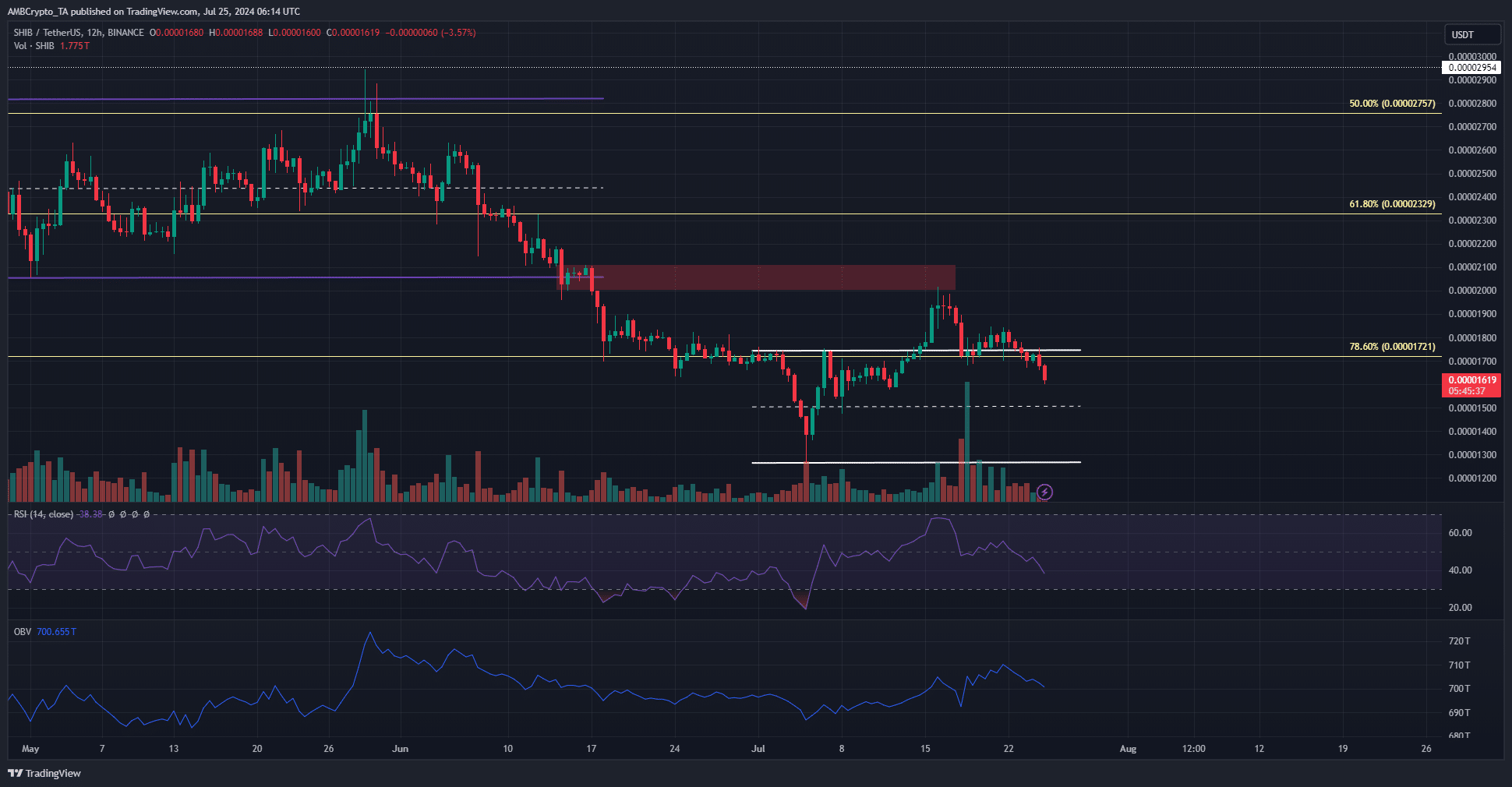Click the red supply zone rectangle
Image resolution: width=1512 pixels, height=787 pixels.
(x=756, y=277)
